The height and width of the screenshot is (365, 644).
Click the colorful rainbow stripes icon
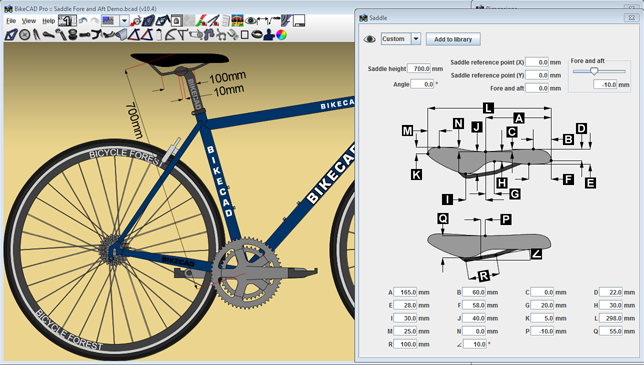[237, 21]
